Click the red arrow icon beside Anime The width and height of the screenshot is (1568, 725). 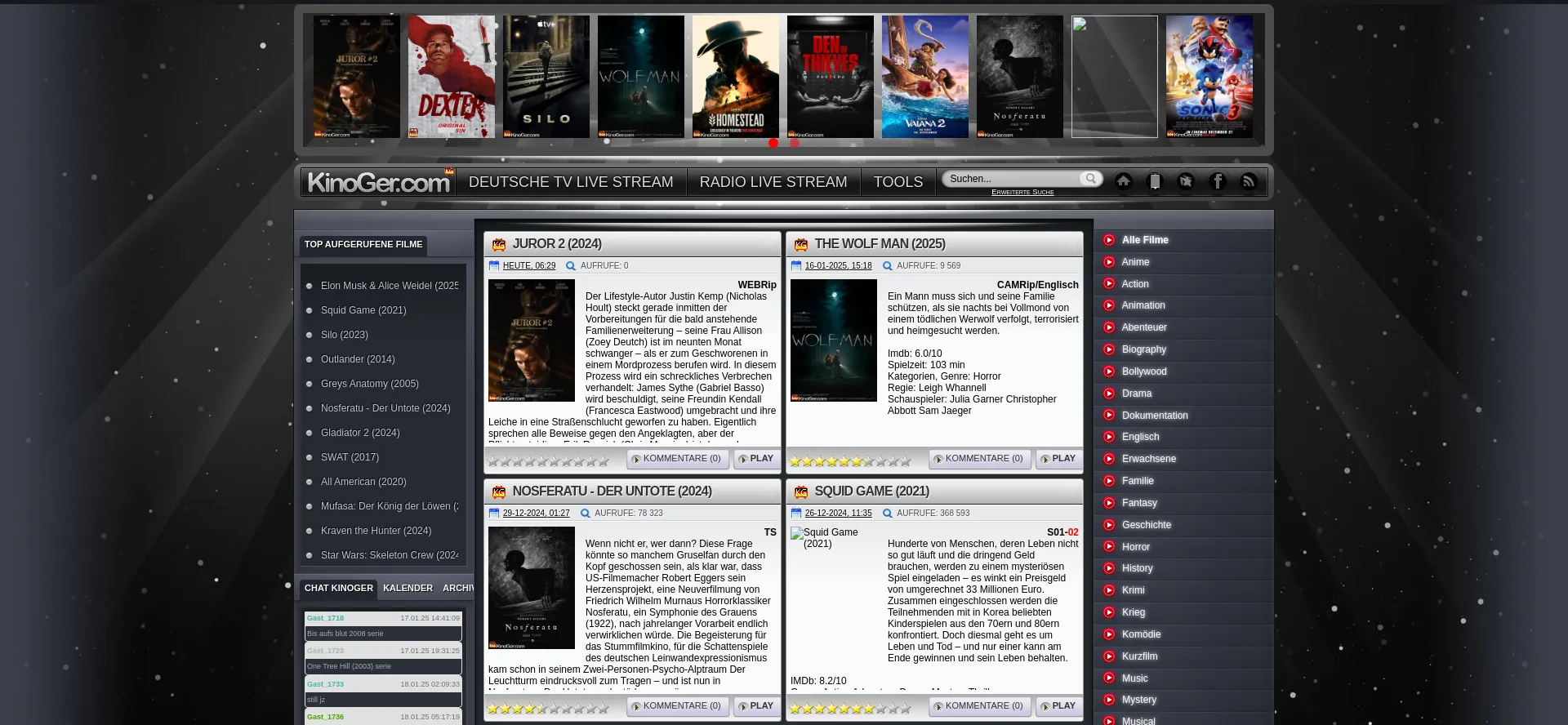point(1109,262)
